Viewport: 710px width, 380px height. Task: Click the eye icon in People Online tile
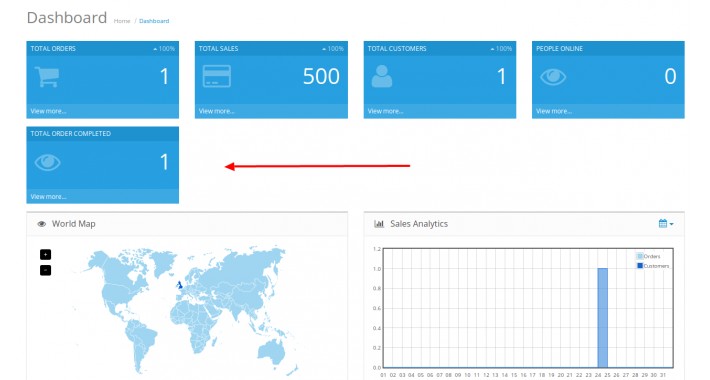[553, 77]
